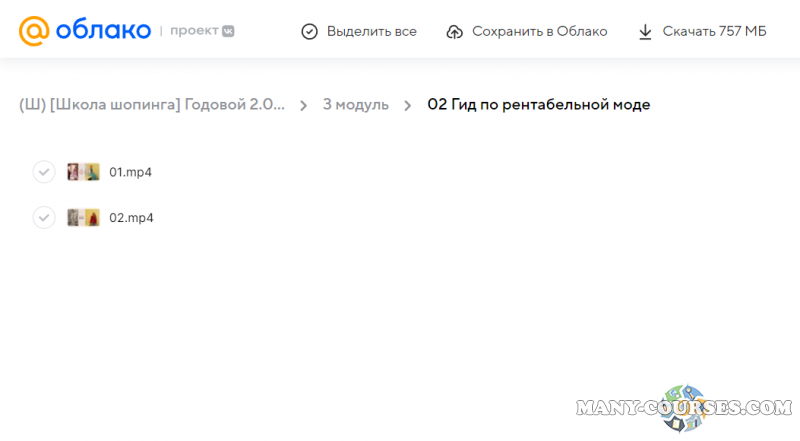Screen dimensions: 800x441
Task: Click the VK badge next to проект
Action: [x=228, y=32]
